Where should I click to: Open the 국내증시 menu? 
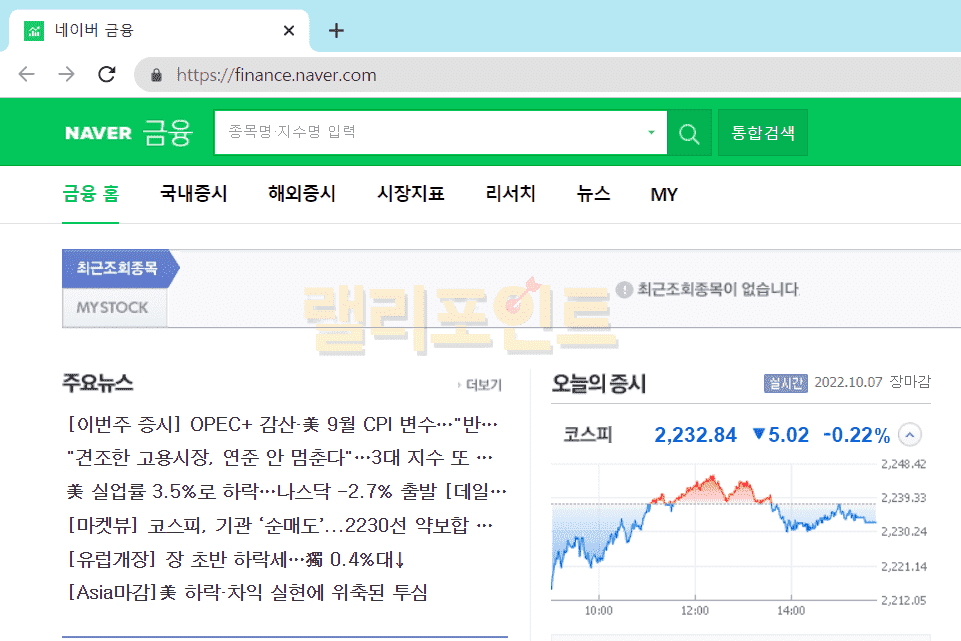click(x=194, y=194)
